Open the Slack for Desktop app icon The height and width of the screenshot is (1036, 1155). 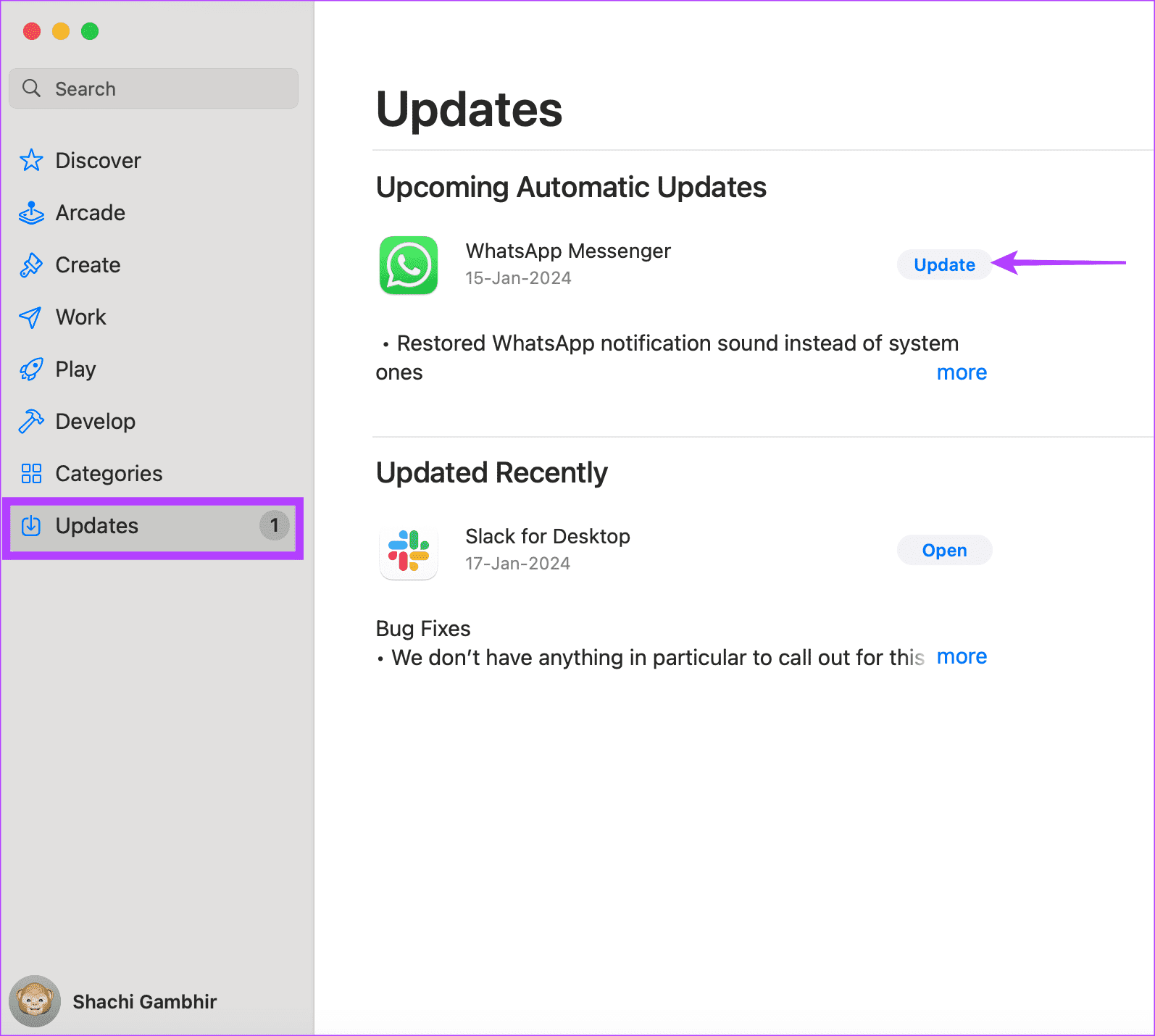(x=409, y=551)
